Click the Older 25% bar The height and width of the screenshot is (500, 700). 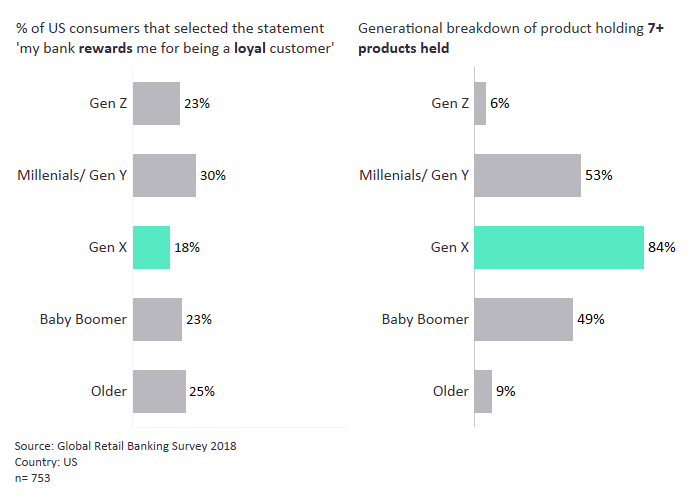[x=159, y=391]
